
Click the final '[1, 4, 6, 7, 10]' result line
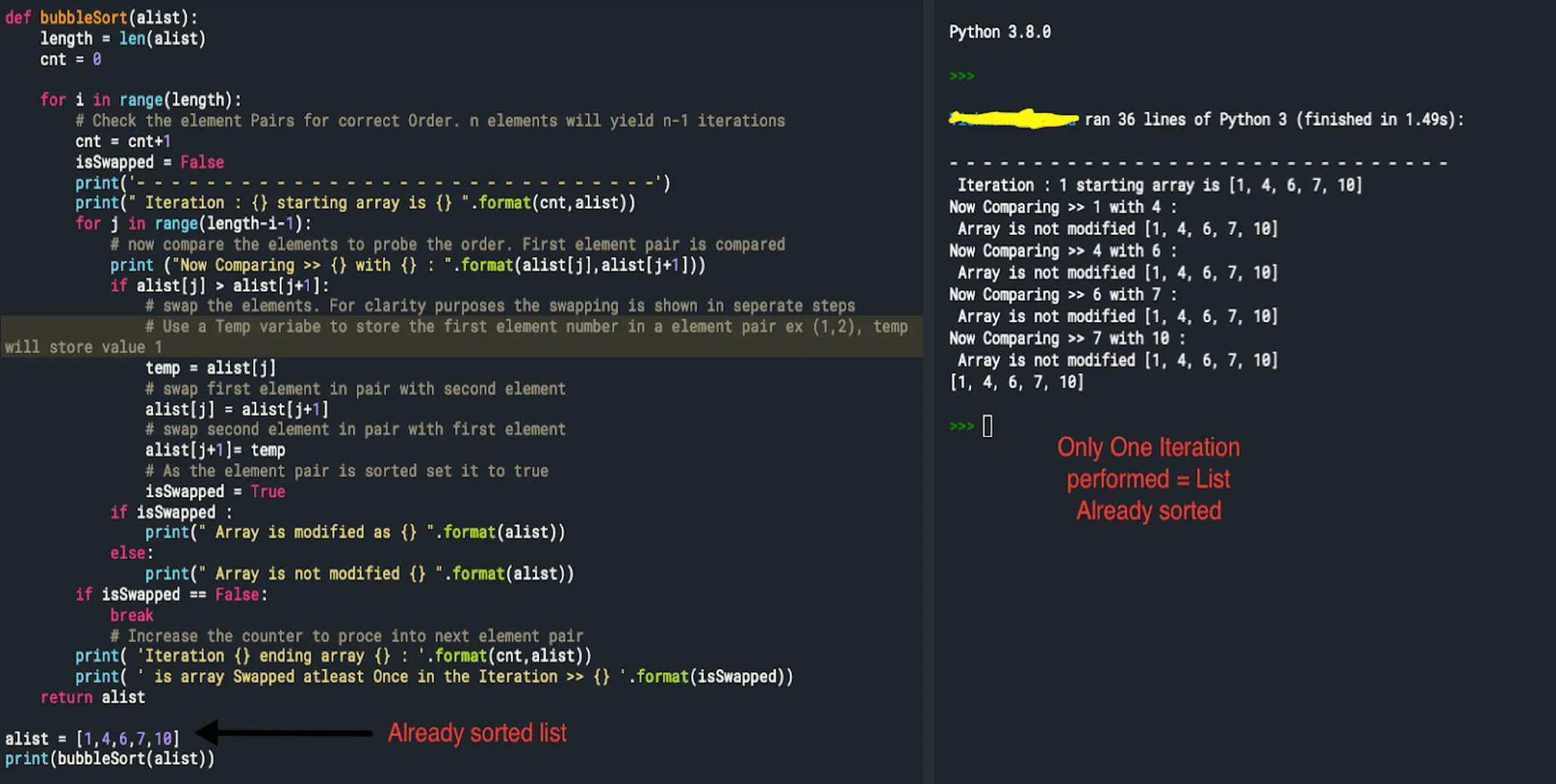pyautogui.click(x=1016, y=382)
